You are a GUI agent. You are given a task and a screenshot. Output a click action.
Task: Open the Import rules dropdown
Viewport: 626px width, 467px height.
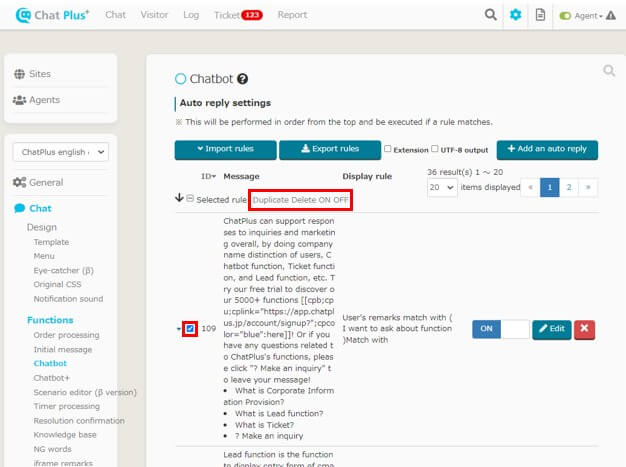point(226,149)
